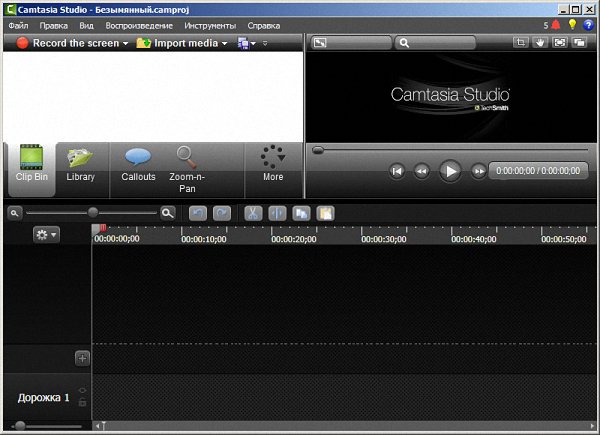Open the Zoom-n-Pan tool

pos(186,164)
